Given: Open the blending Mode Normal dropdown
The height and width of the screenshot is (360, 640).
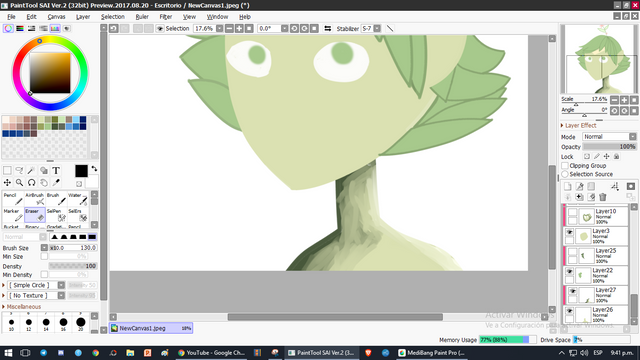Looking at the screenshot, I should coord(609,137).
